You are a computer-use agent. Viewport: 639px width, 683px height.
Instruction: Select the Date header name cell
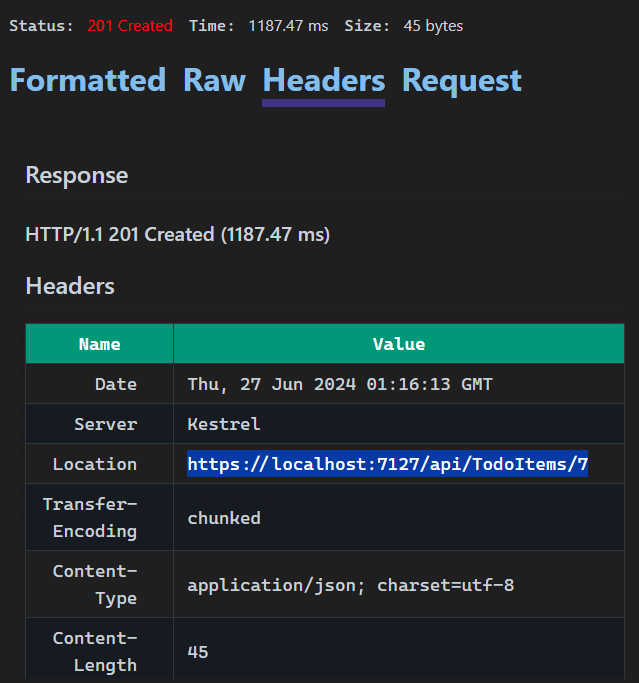tap(115, 384)
